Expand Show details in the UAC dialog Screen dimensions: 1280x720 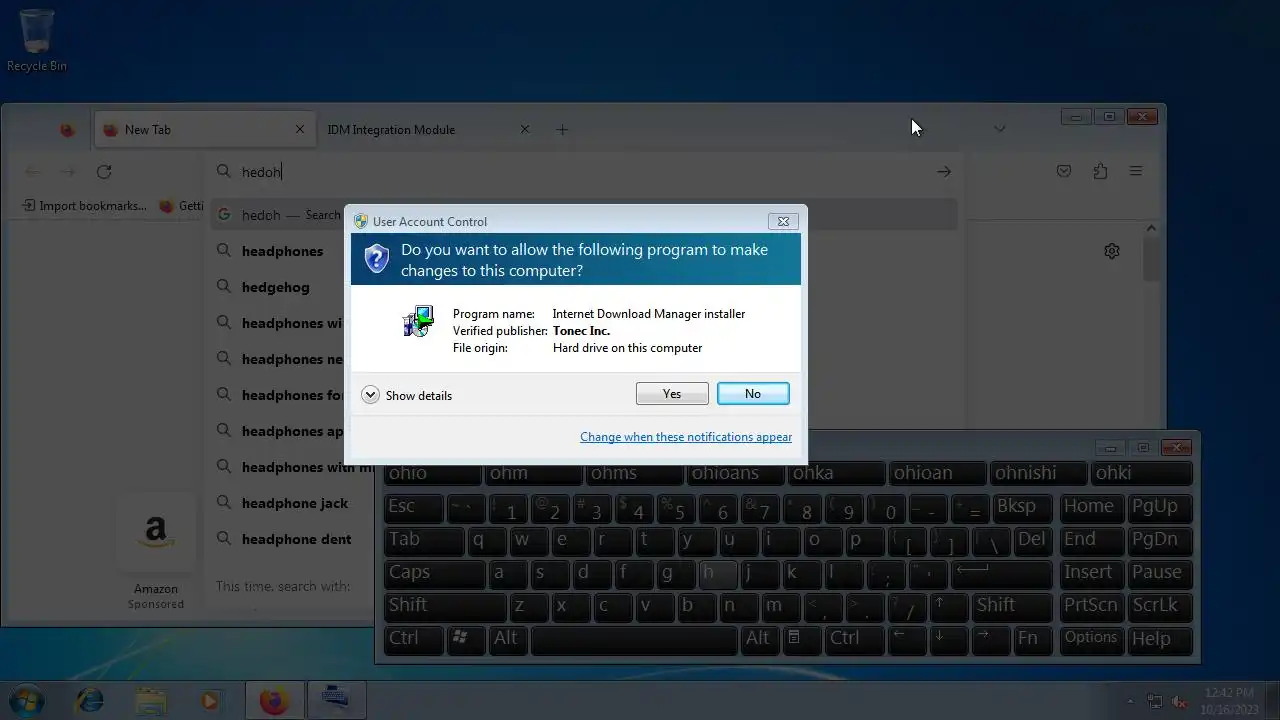(407, 395)
